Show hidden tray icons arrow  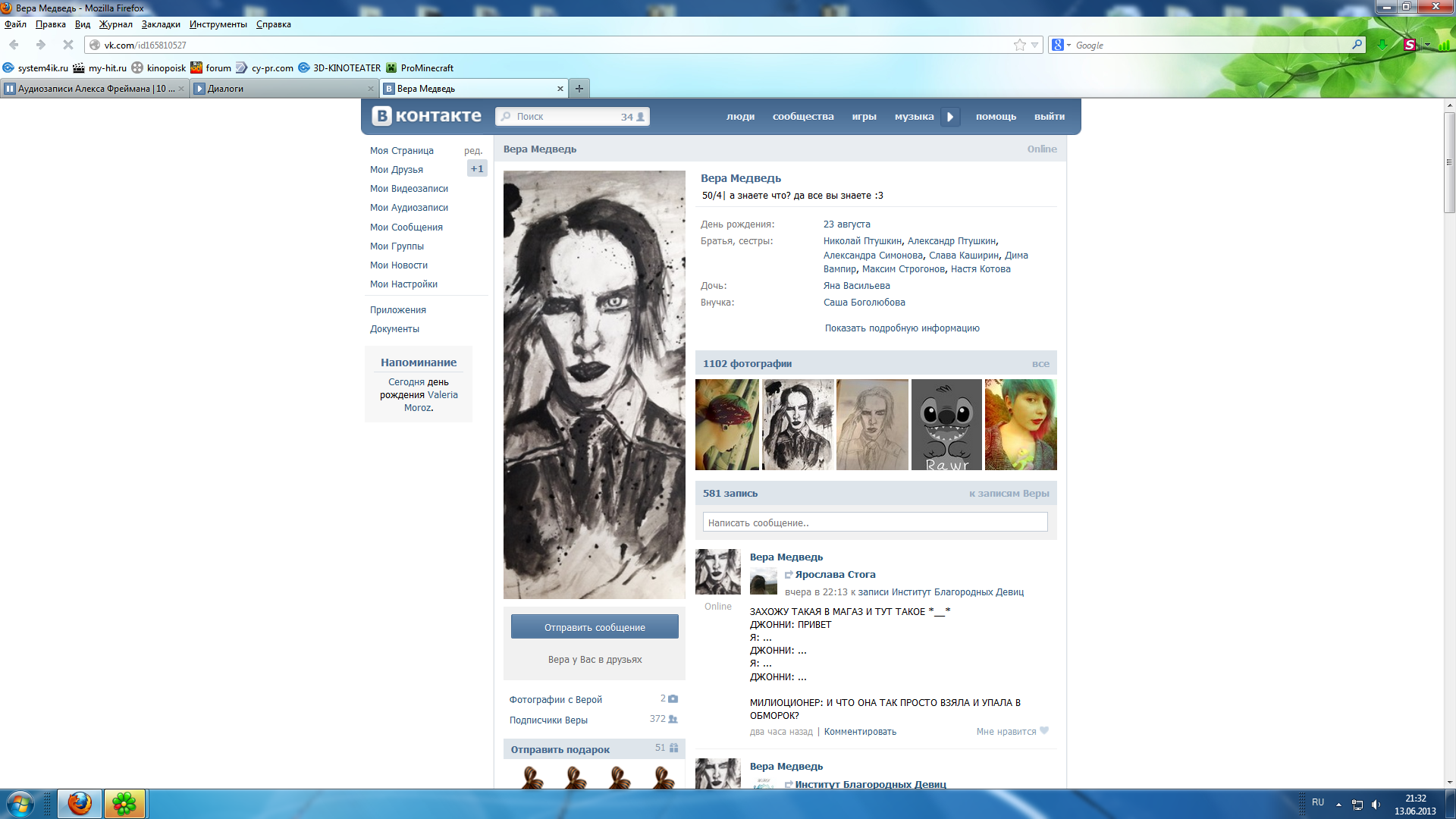tap(1338, 805)
